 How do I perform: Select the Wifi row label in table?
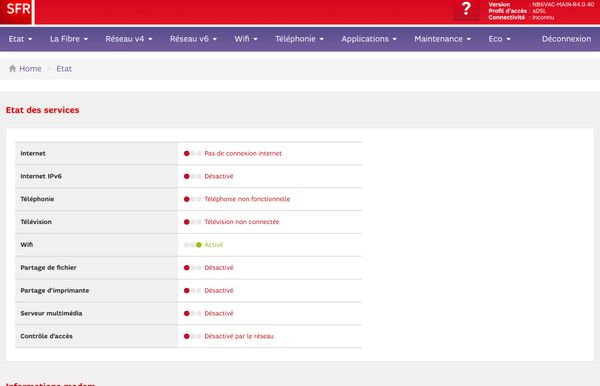[x=26, y=245]
